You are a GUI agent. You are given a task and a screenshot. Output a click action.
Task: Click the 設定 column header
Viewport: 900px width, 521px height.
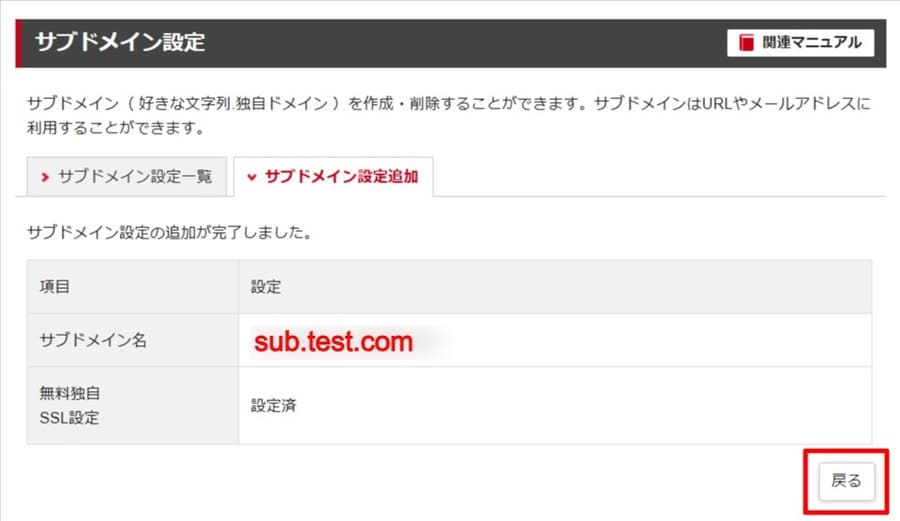[266, 287]
